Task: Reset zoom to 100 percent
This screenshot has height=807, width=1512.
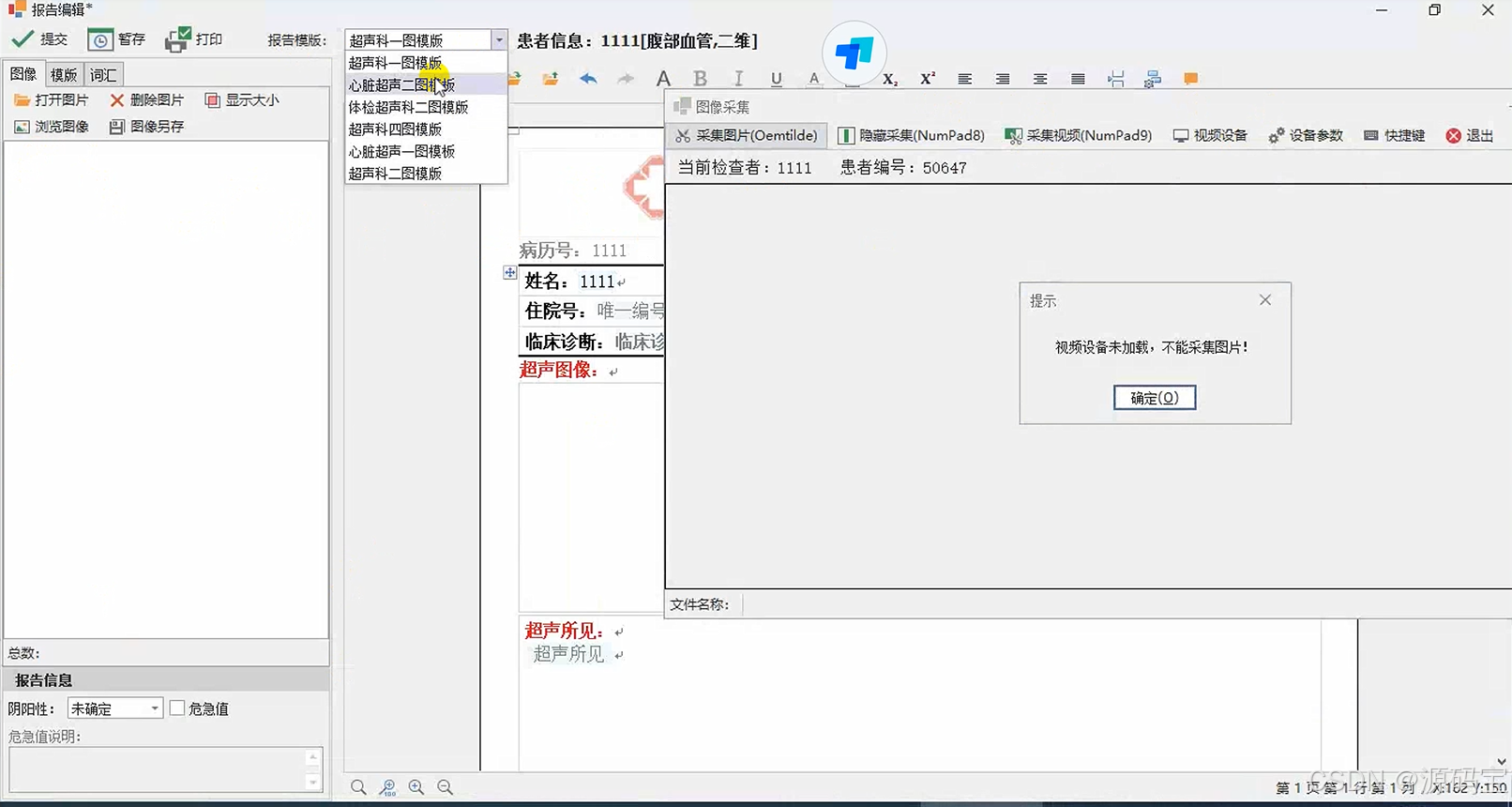Action: tap(387, 787)
